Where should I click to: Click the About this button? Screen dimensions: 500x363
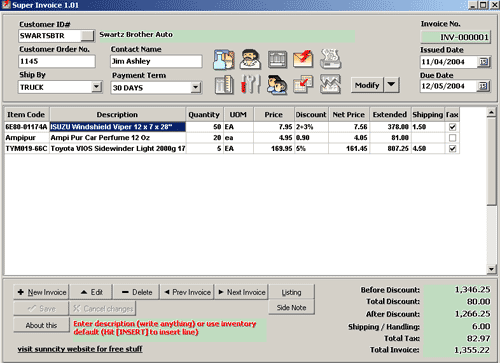coord(41,325)
